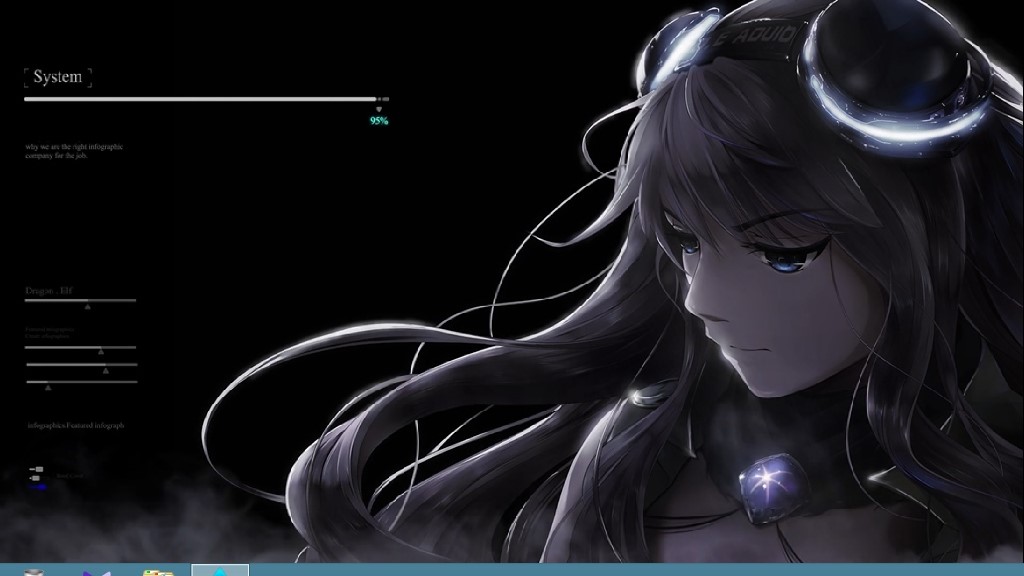Click the meter bar with the shortest fill
1024x576 pixels.
pos(82,382)
